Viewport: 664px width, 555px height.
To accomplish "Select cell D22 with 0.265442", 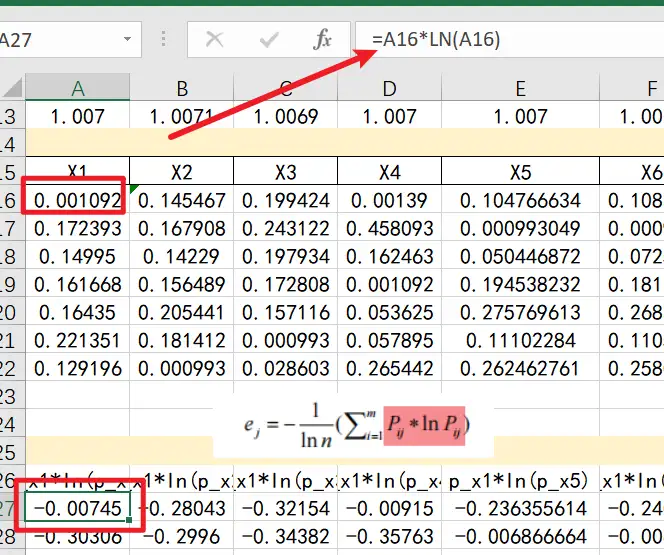I will coord(390,368).
